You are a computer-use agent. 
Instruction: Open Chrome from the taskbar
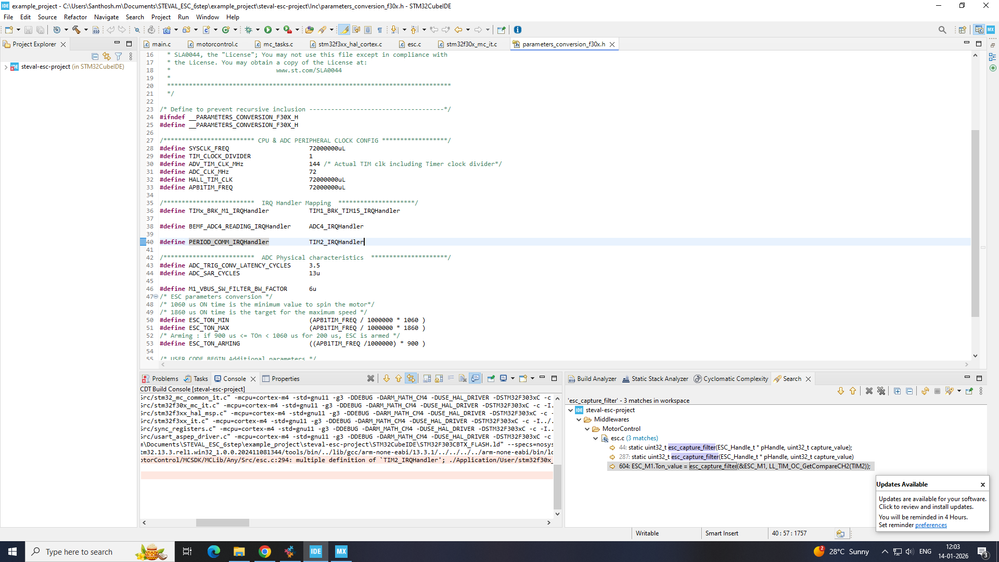coord(264,551)
